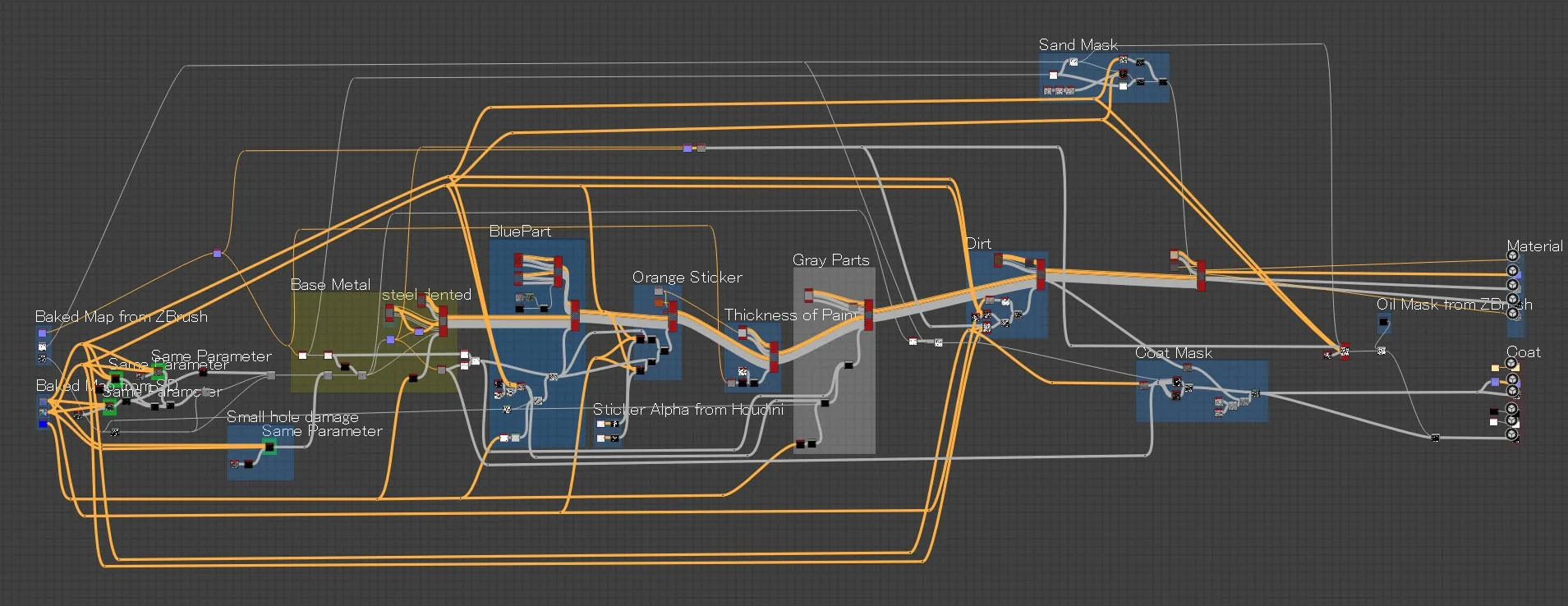1568x606 pixels.
Task: Pick the orange color node in Orange Sticker frame
Action: click(x=659, y=302)
